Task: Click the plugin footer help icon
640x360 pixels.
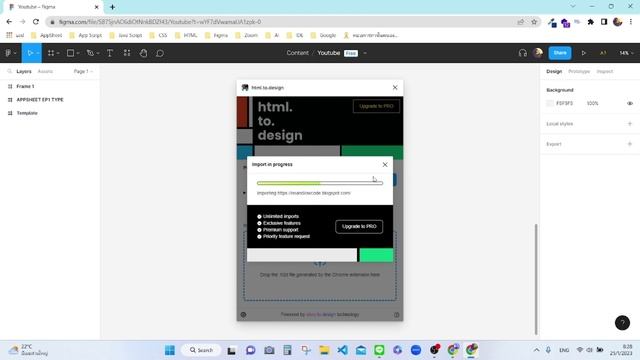Action: tap(396, 315)
